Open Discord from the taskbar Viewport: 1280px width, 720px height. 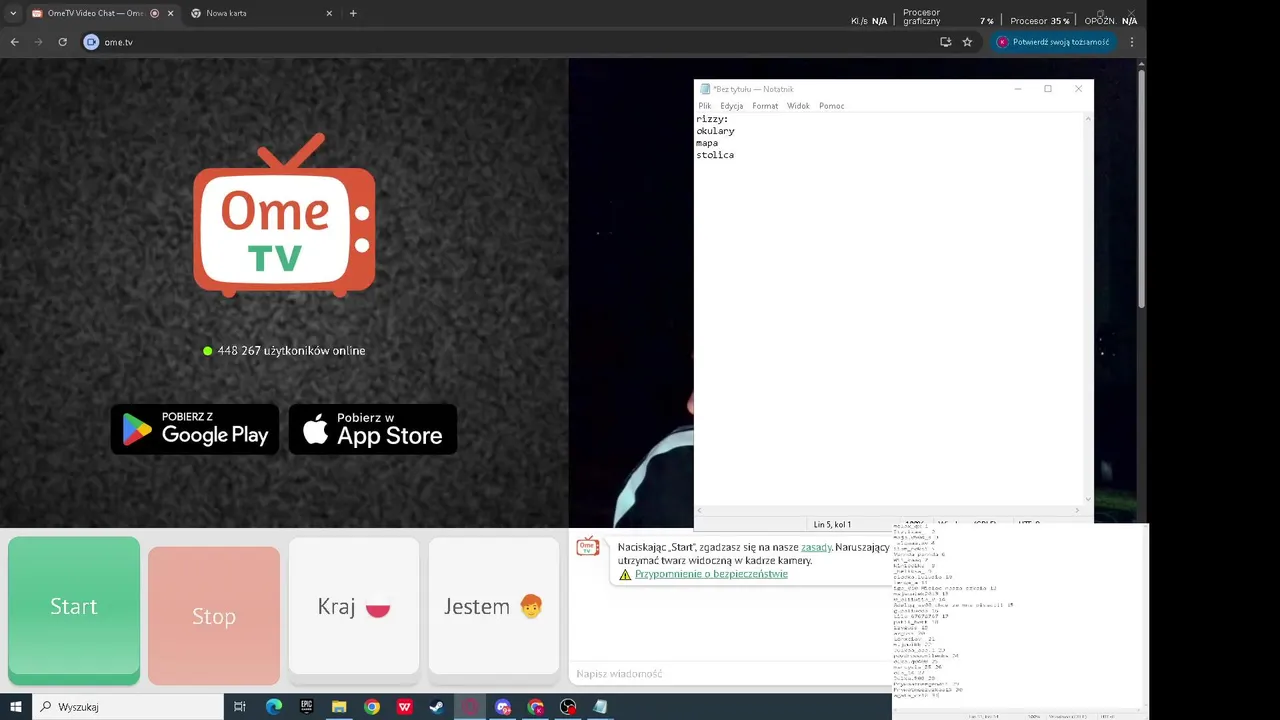click(x=503, y=707)
